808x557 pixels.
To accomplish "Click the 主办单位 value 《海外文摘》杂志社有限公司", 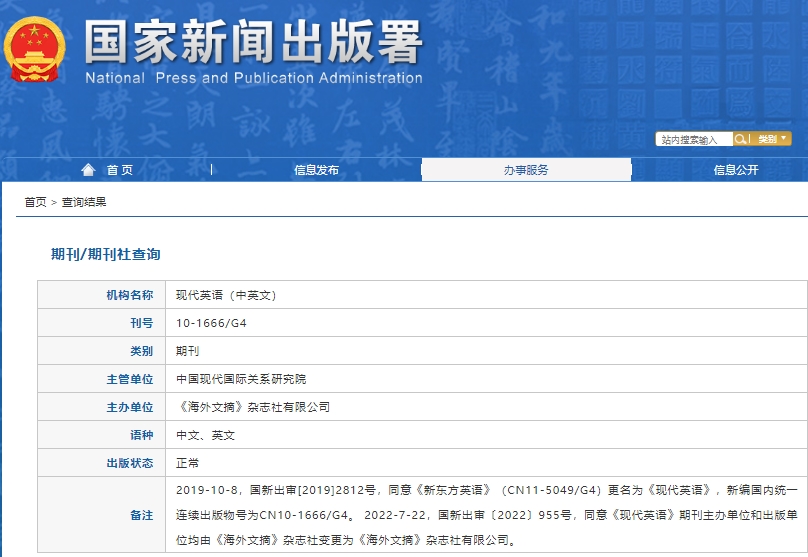I will click(252, 407).
